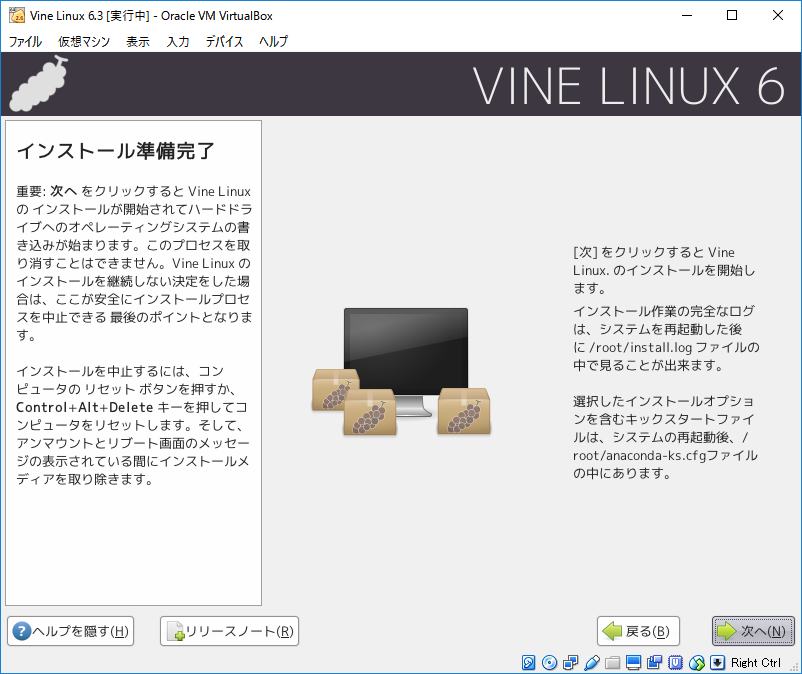This screenshot has width=802, height=674.
Task: Open the 表示 menu
Action: tap(138, 42)
